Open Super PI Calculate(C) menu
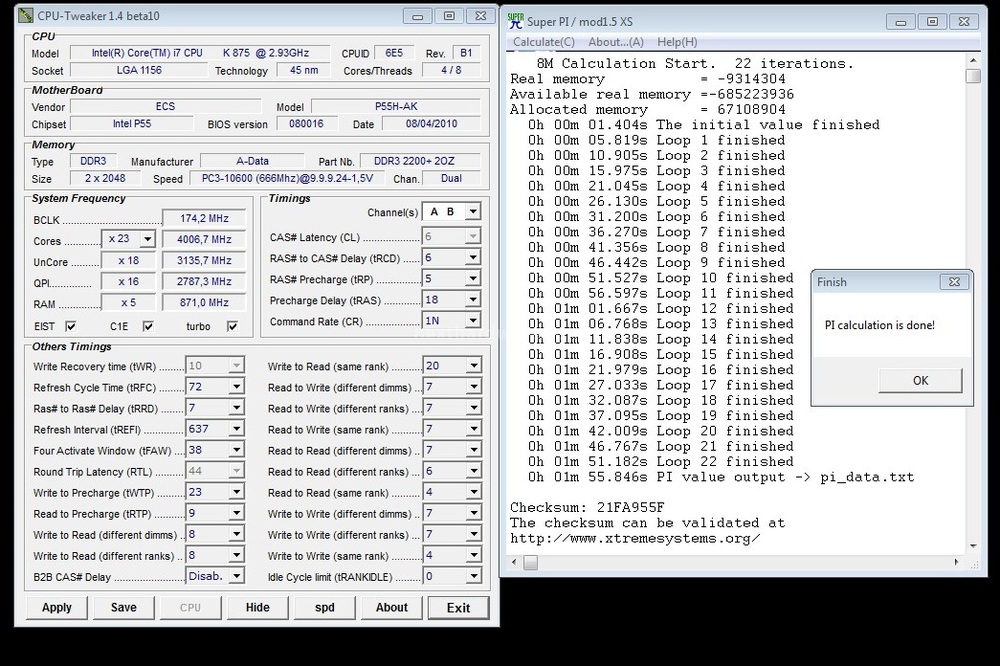This screenshot has height=666, width=1000. 543,42
